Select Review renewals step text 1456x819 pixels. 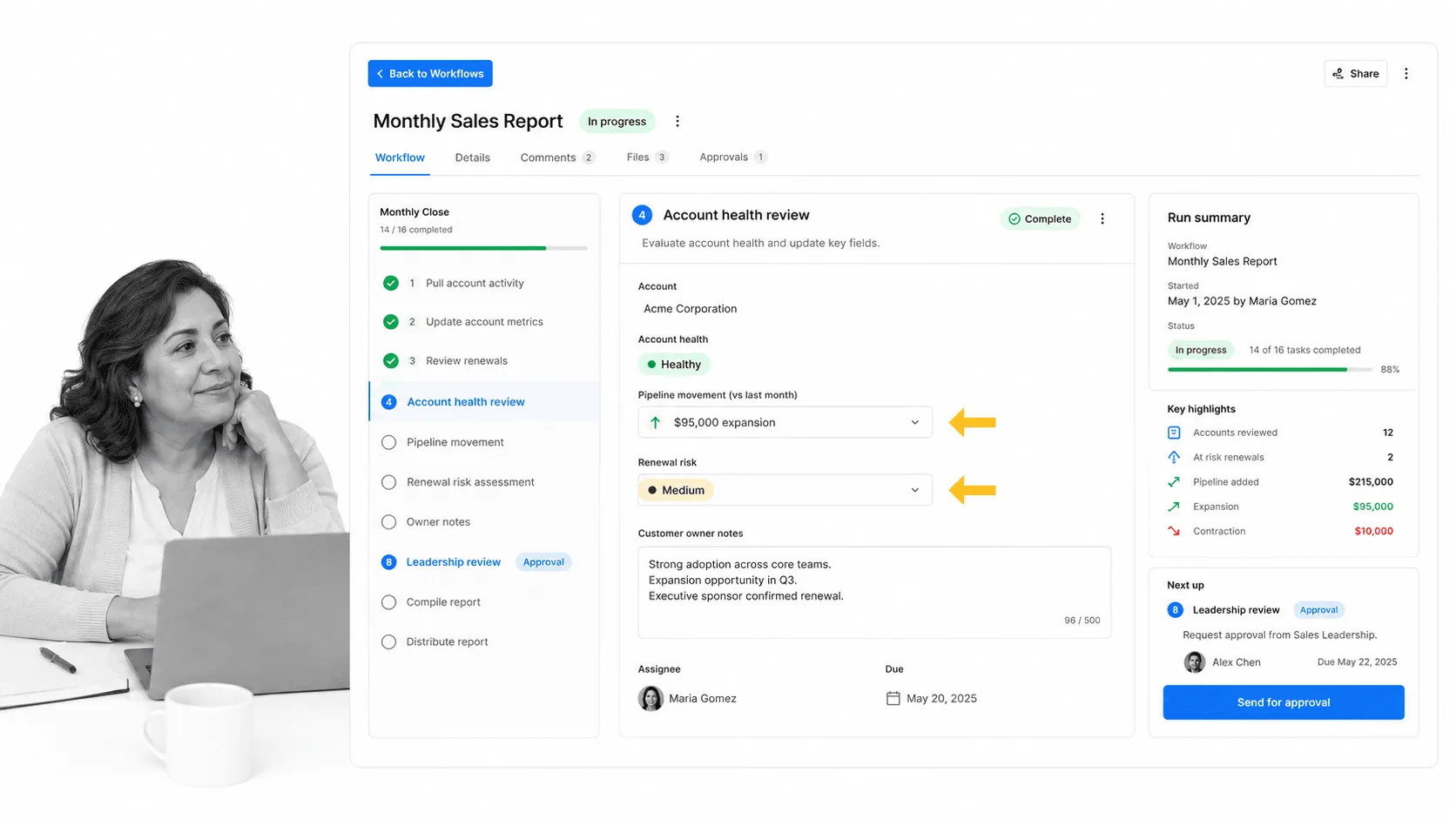click(x=467, y=361)
